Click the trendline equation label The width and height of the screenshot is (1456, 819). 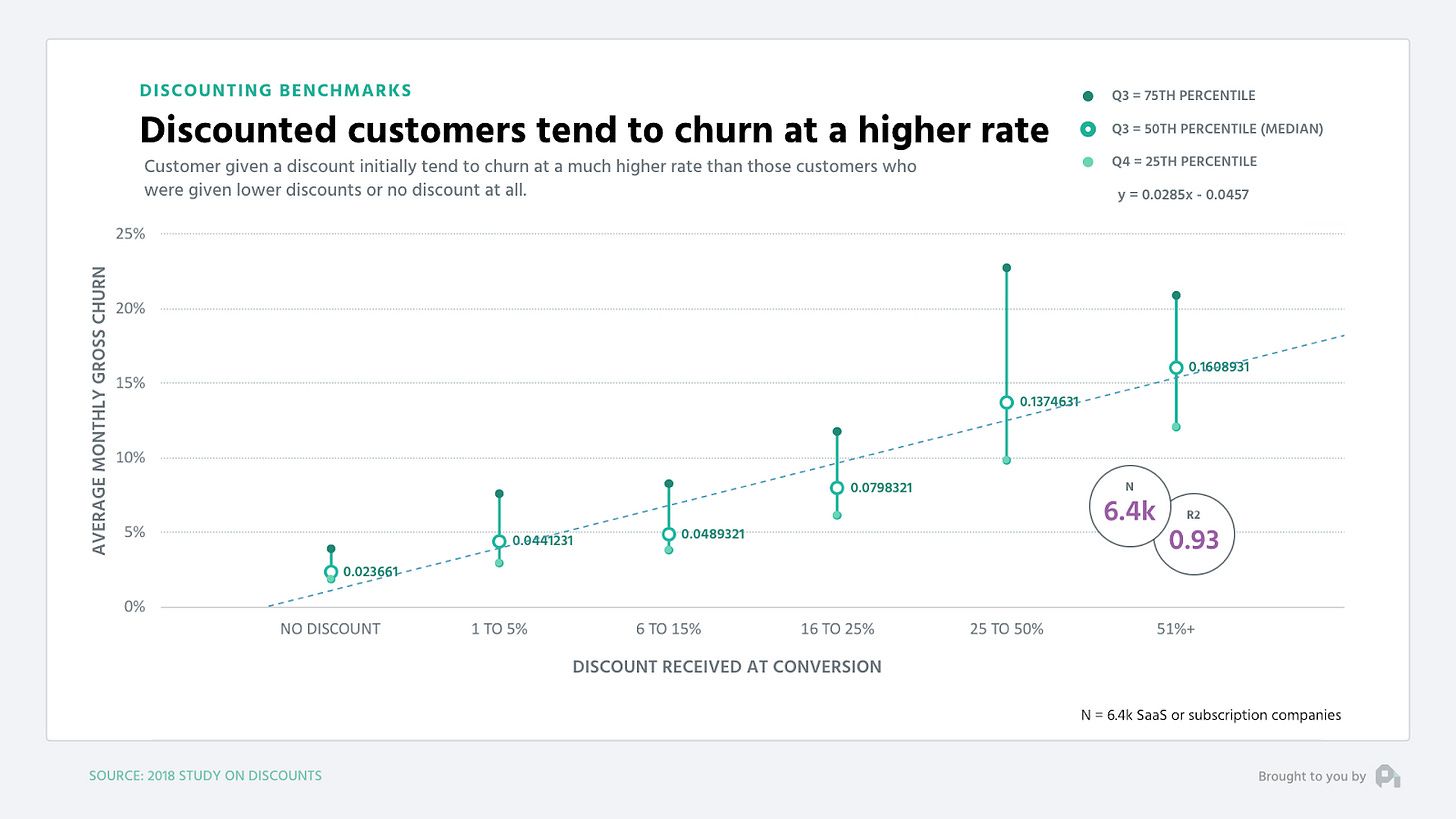pyautogui.click(x=1182, y=195)
